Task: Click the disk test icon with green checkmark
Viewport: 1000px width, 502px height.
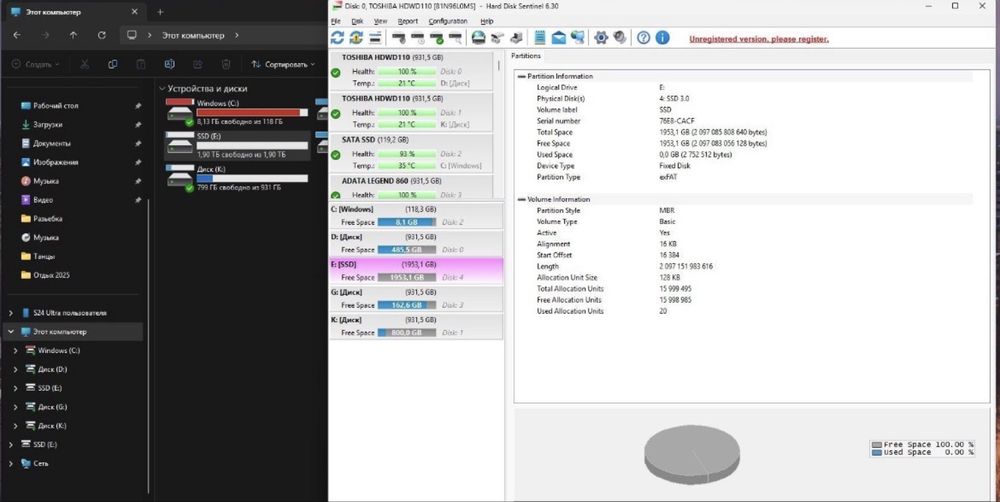Action: tap(436, 38)
